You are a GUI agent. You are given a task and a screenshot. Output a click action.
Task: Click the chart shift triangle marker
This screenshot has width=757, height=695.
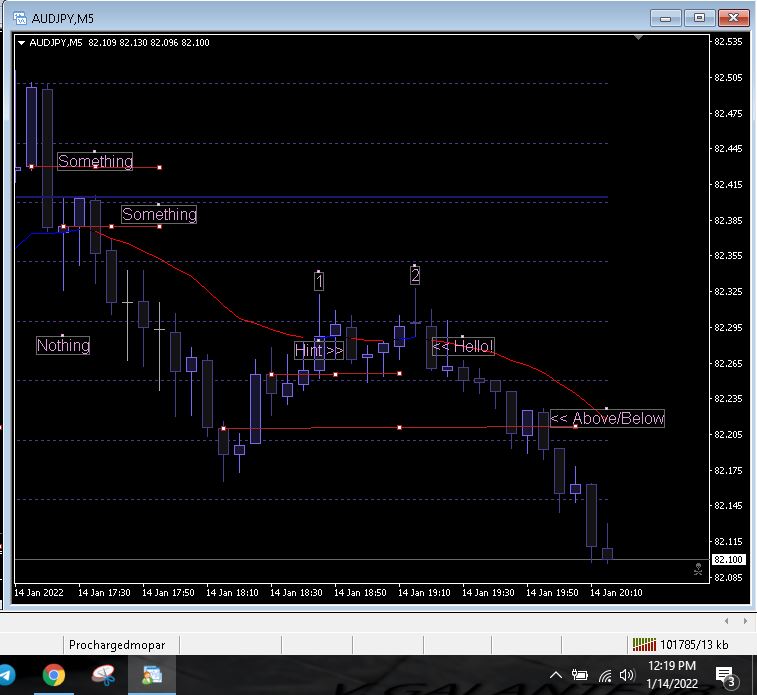pos(638,37)
